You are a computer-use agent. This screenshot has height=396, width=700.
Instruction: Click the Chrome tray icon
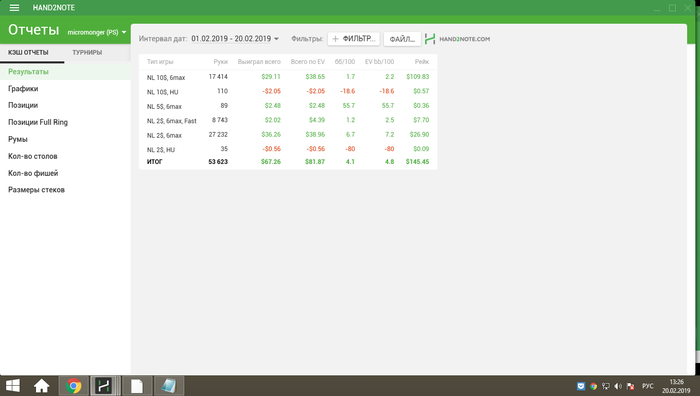593,386
